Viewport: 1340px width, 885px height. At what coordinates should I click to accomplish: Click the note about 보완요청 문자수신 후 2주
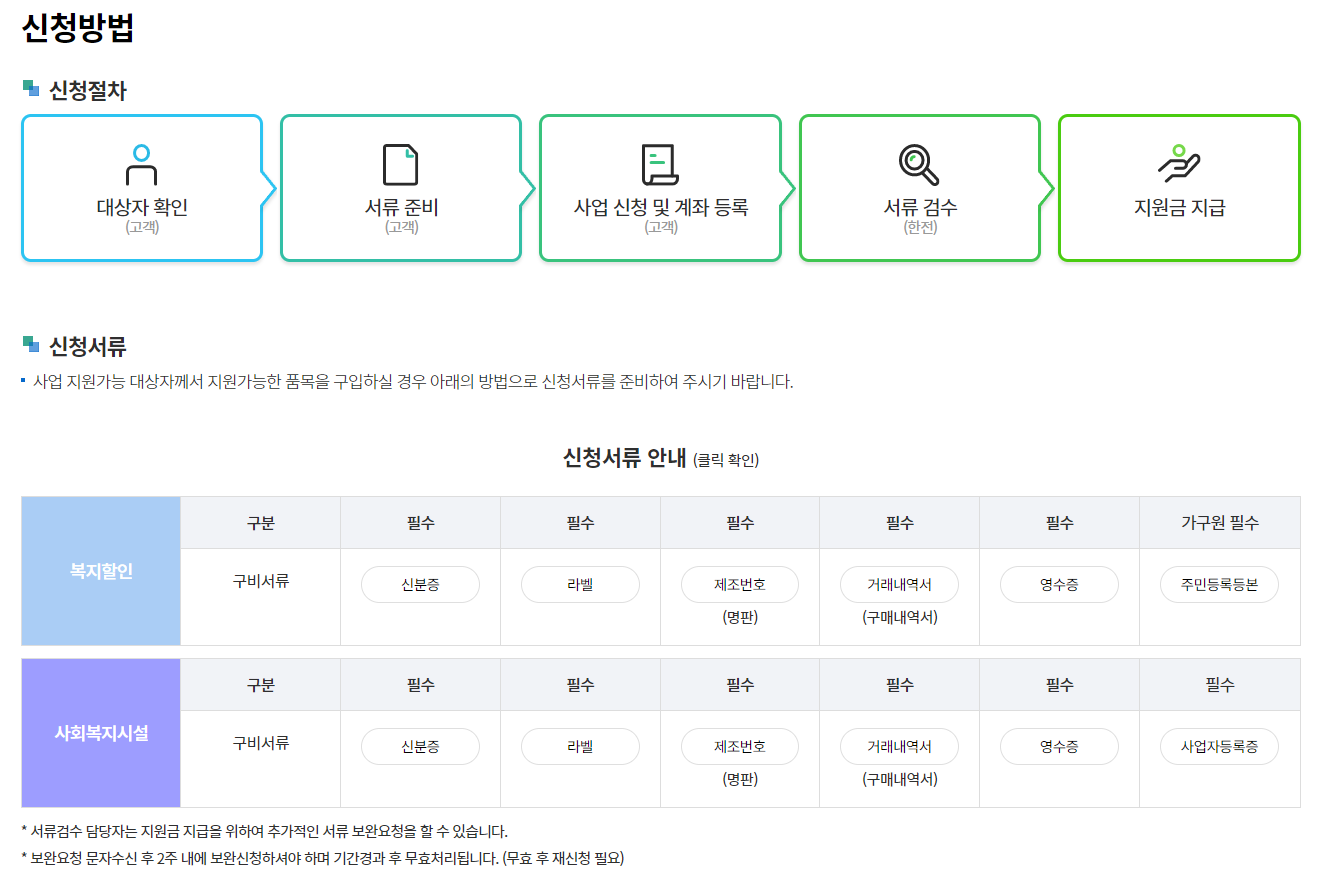pos(322,858)
